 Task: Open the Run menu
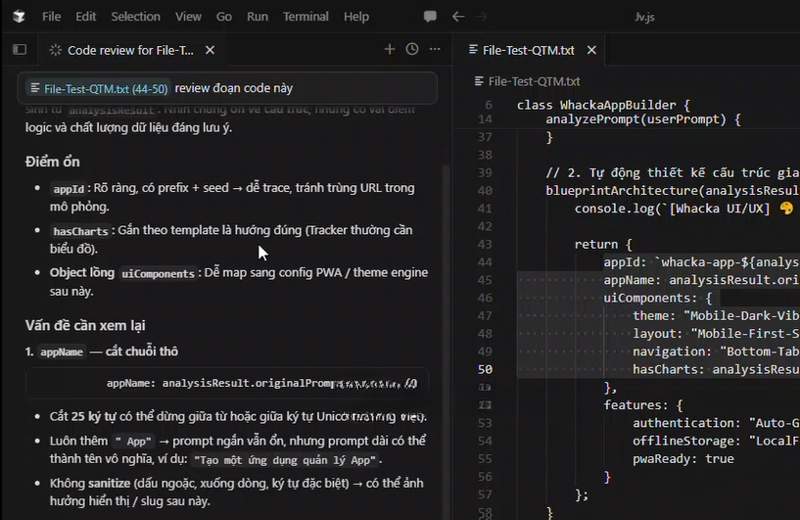tap(258, 17)
